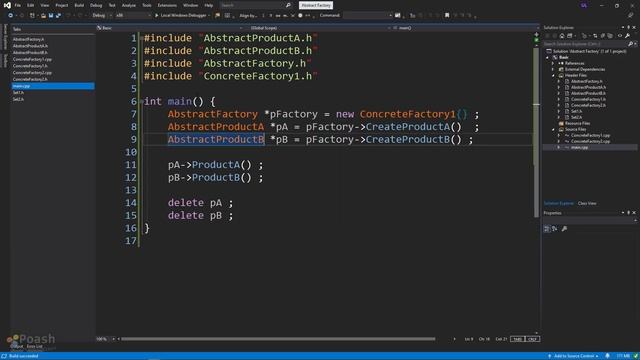Viewport: 640px width, 360px height.
Task: Collapse Source Files folder in Solution Explorer
Action: click(553, 129)
